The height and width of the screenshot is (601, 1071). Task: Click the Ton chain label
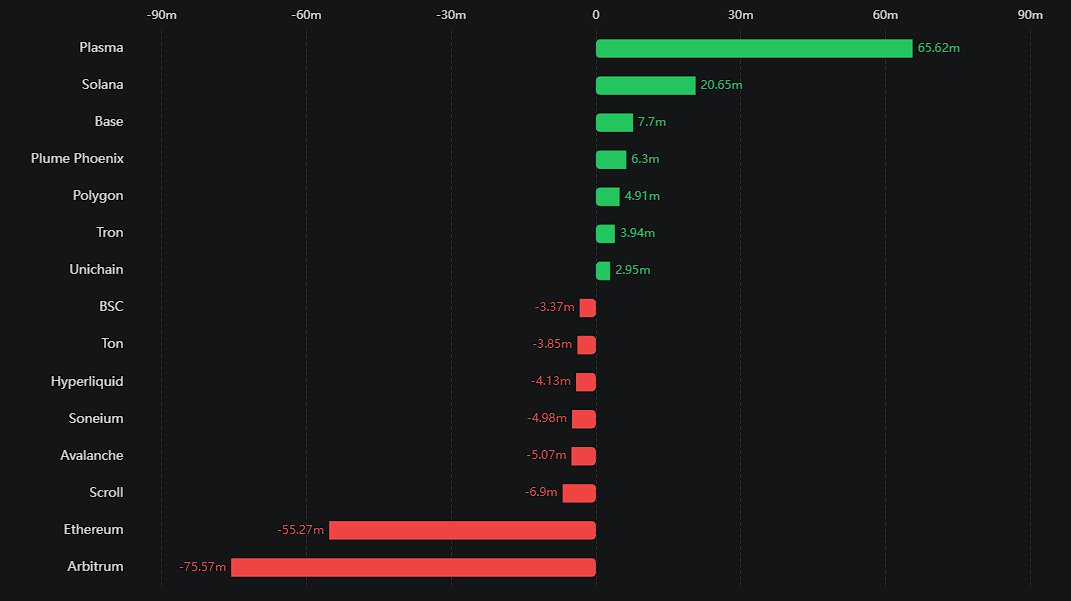pos(112,344)
